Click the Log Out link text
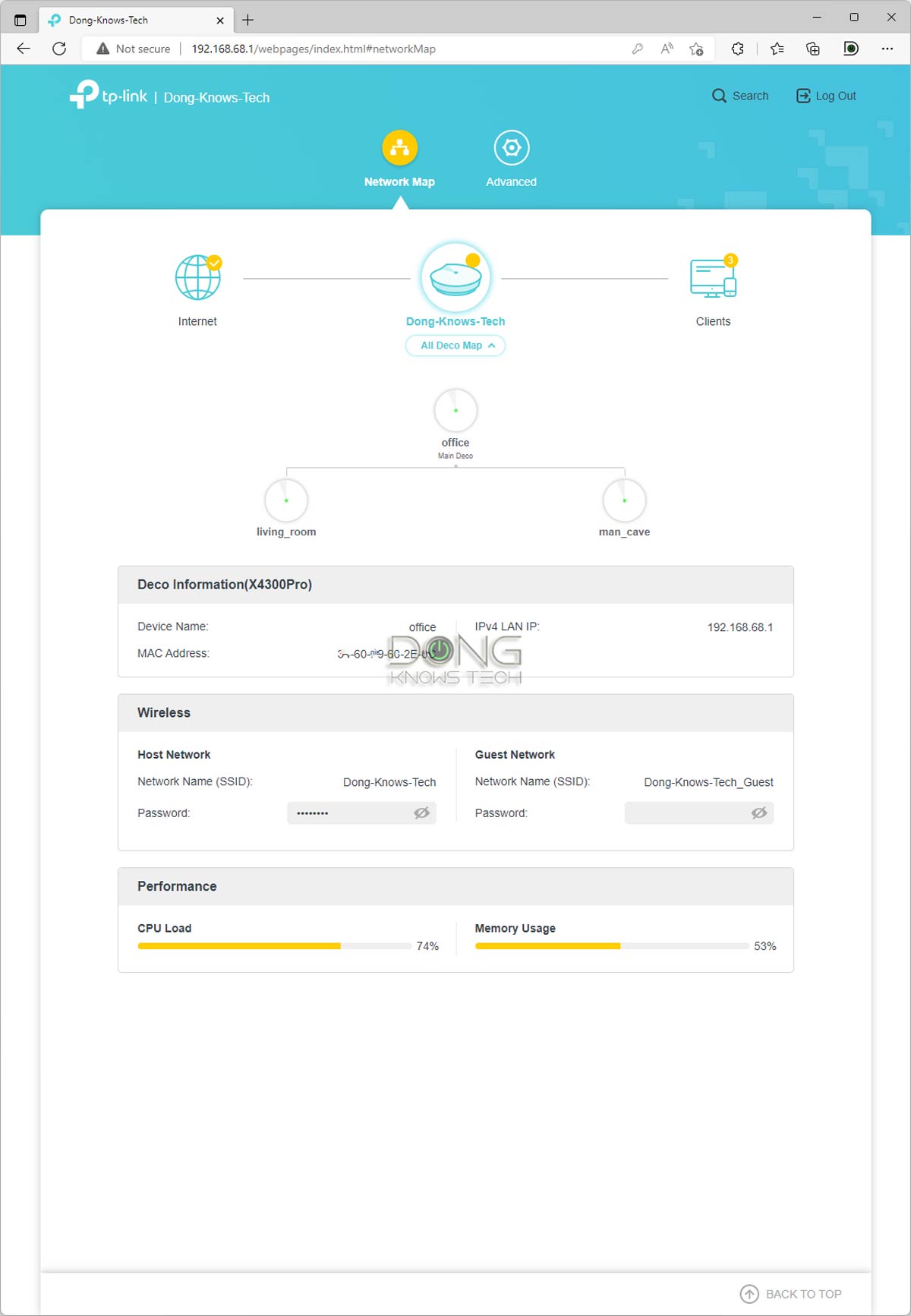The width and height of the screenshot is (911, 1316). point(836,96)
